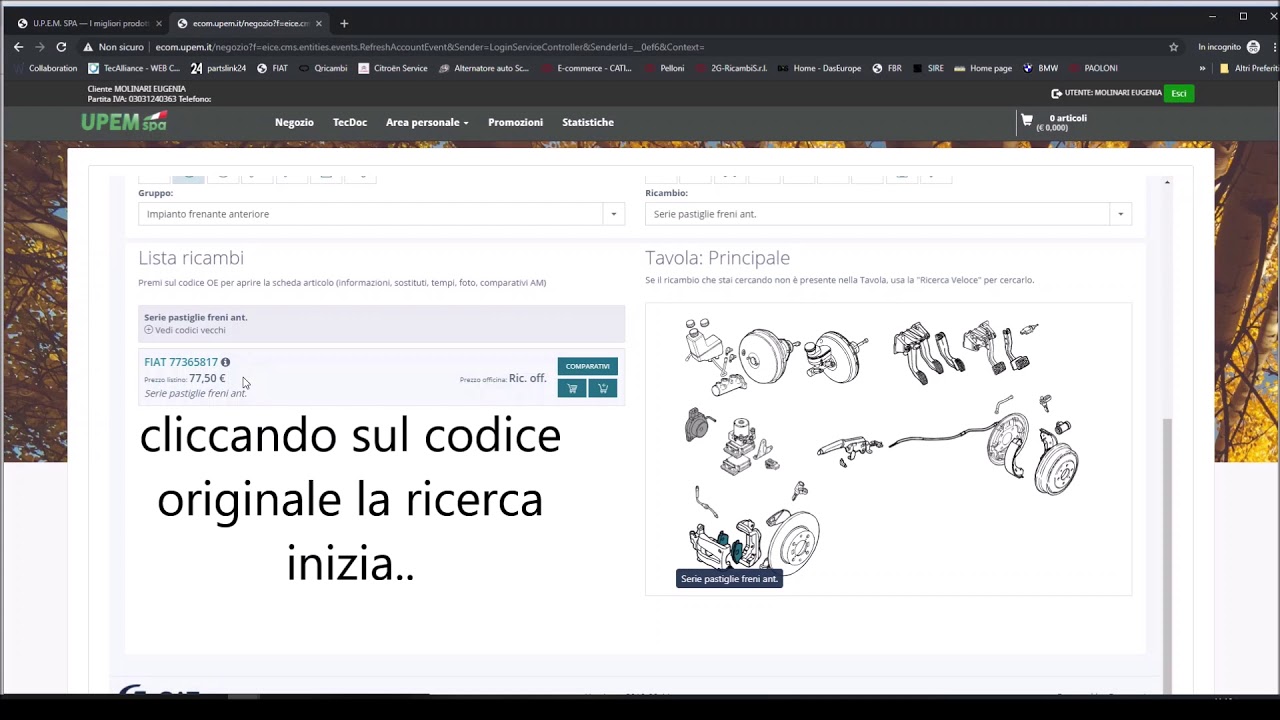Open the TecDoc menu

(x=350, y=122)
